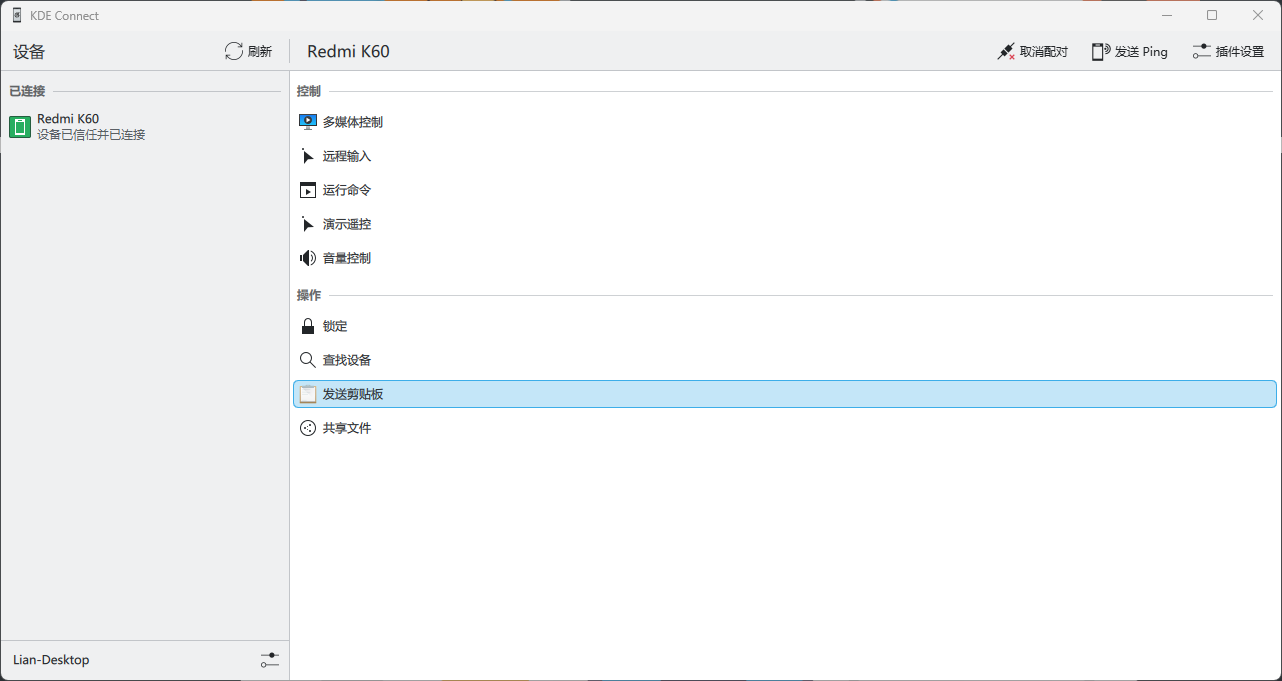The image size is (1282, 681).
Task: Minimize the KDE Connect window
Action: (1167, 15)
